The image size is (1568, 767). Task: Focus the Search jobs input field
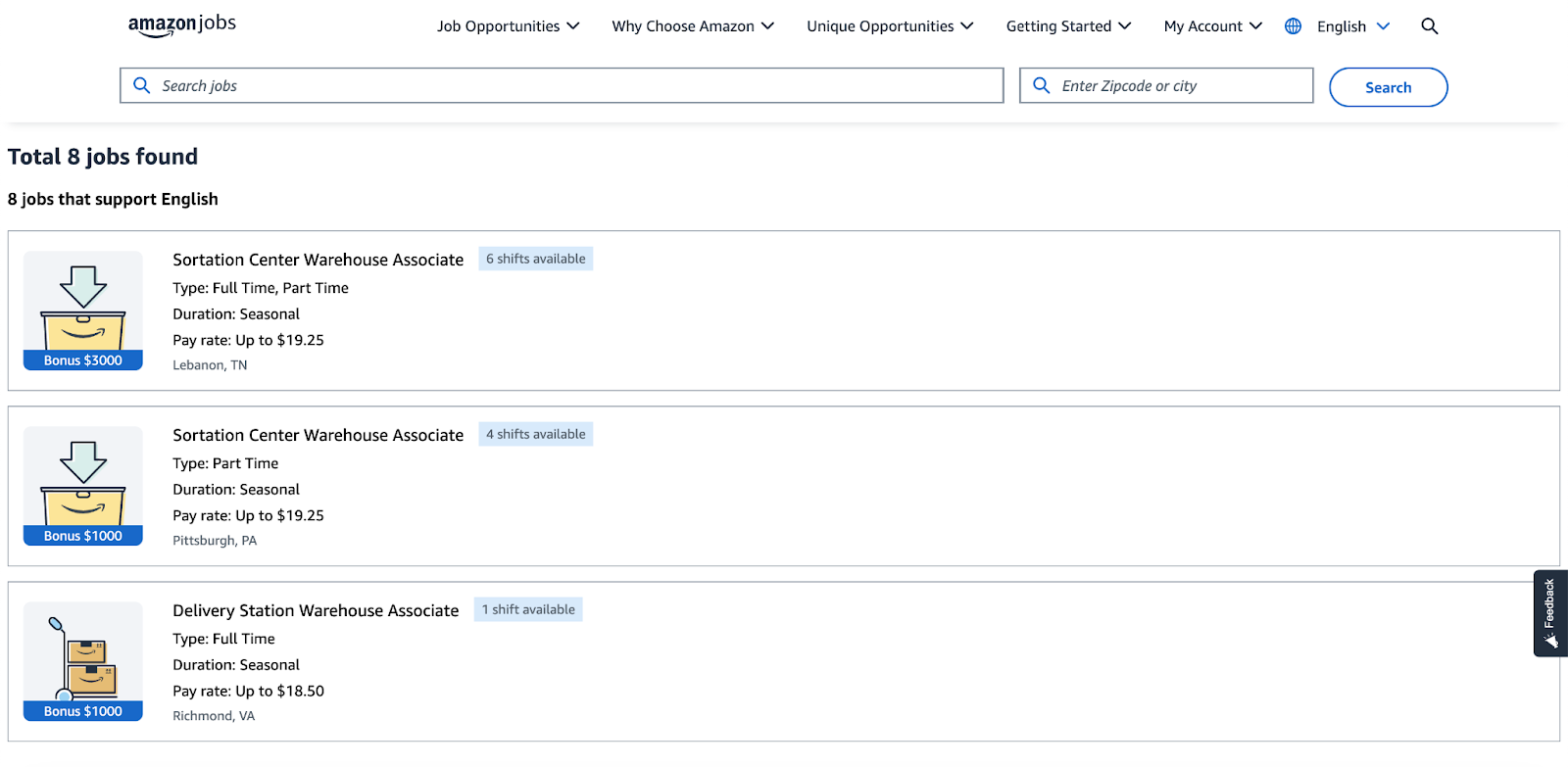pyautogui.click(x=562, y=85)
